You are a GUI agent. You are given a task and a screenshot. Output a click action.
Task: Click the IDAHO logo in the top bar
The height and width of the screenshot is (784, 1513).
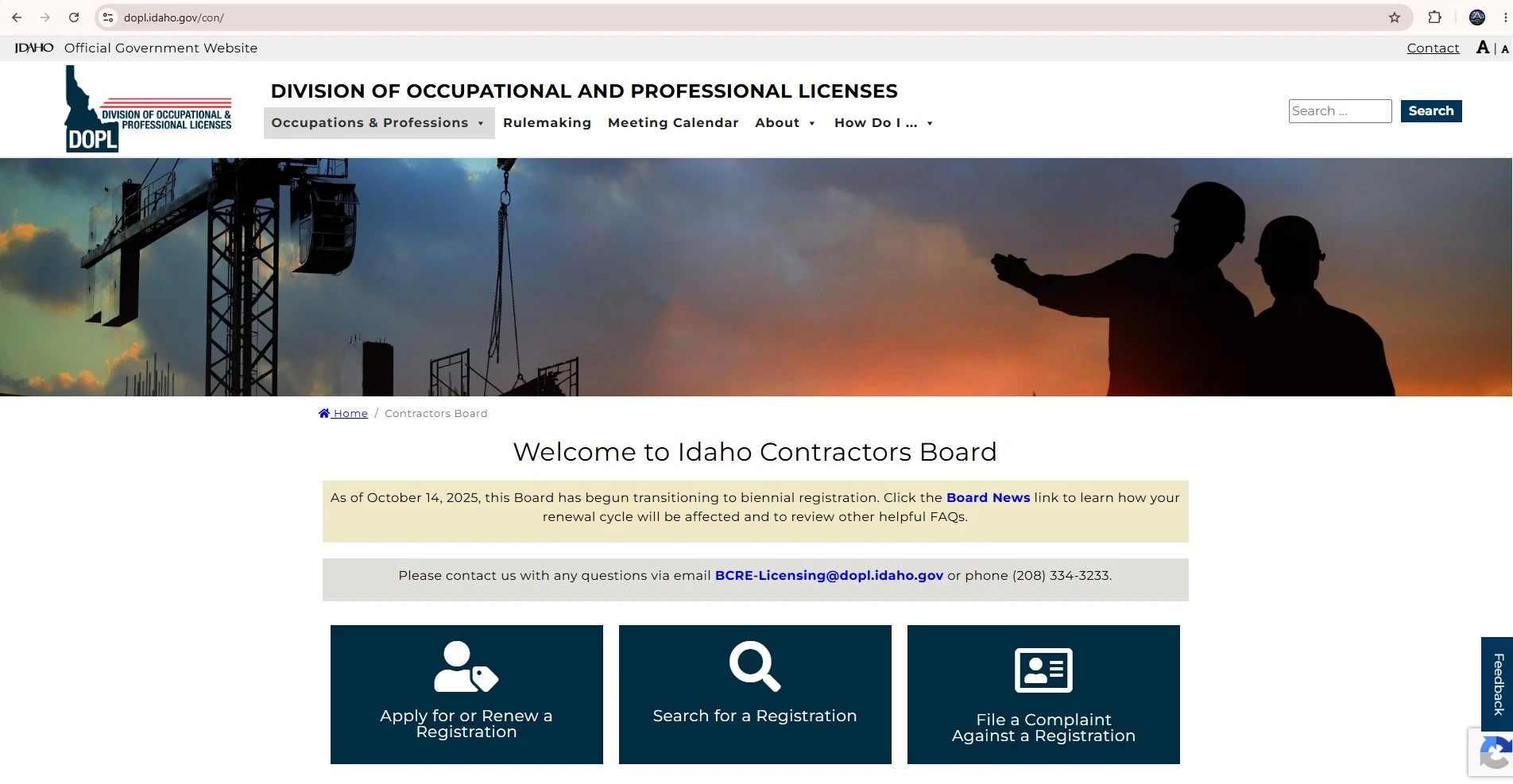34,48
